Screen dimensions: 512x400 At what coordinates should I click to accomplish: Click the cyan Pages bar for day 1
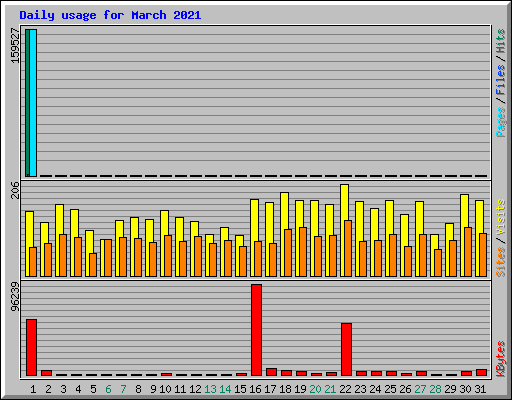(x=33, y=103)
